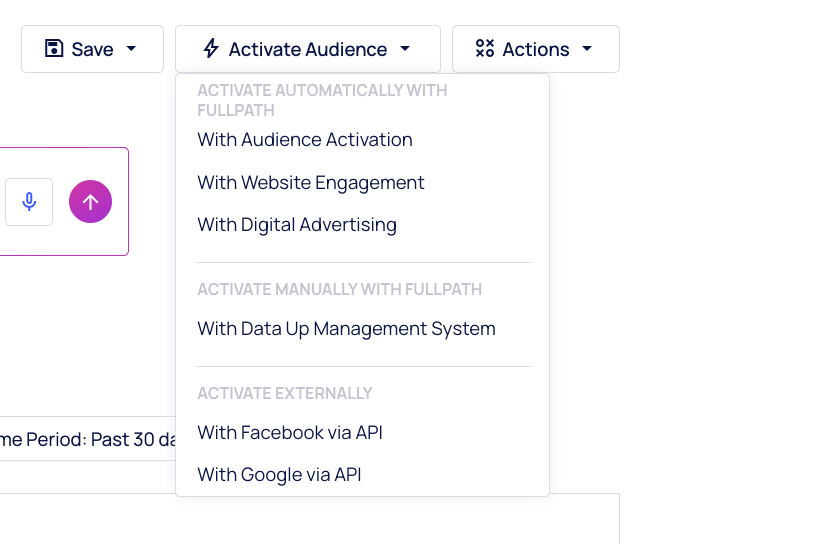Viewport: 830px width, 544px height.
Task: Click the Activate Externally section header
Action: click(x=285, y=393)
